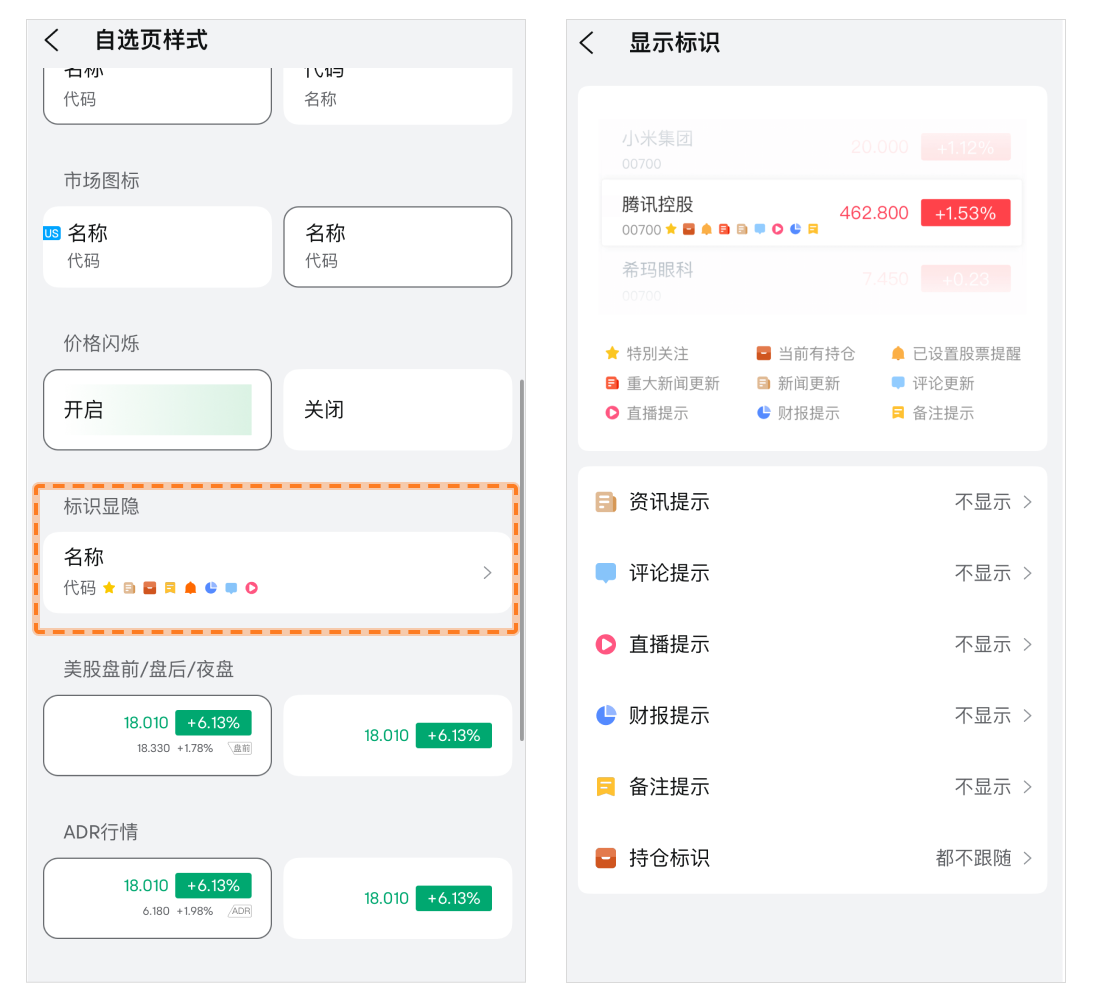Click the 财报提示 pie chart icon
Viewport: 1093px width, 1002px height.
(x=606, y=716)
